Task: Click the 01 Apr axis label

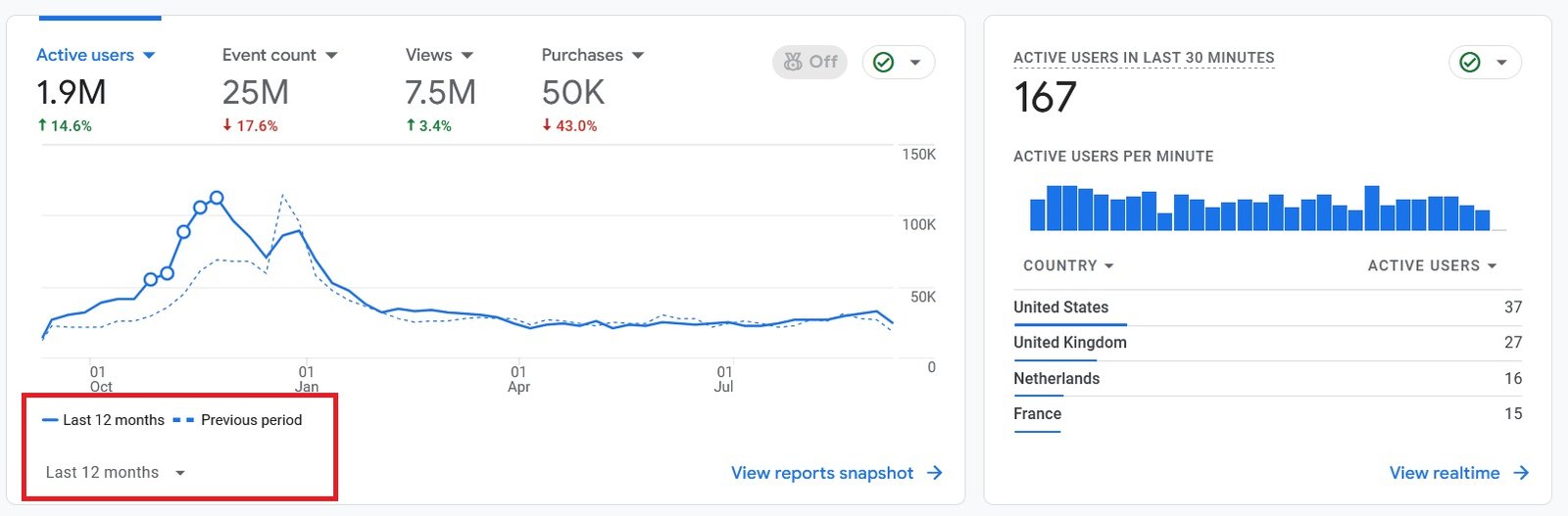Action: pyautogui.click(x=518, y=379)
